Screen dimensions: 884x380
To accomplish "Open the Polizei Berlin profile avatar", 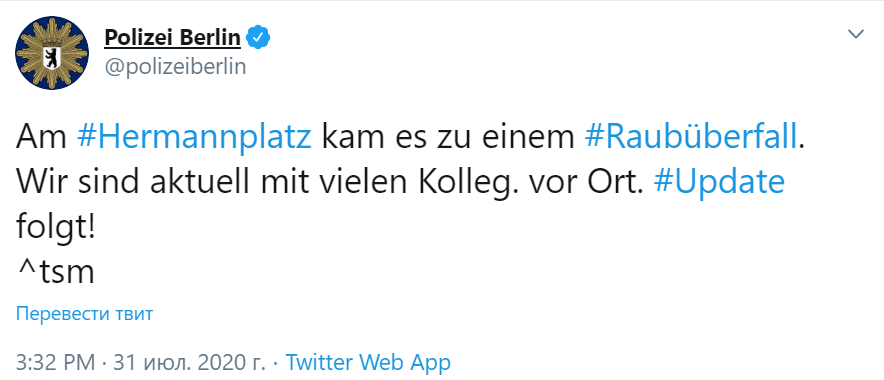I will pyautogui.click(x=51, y=53).
